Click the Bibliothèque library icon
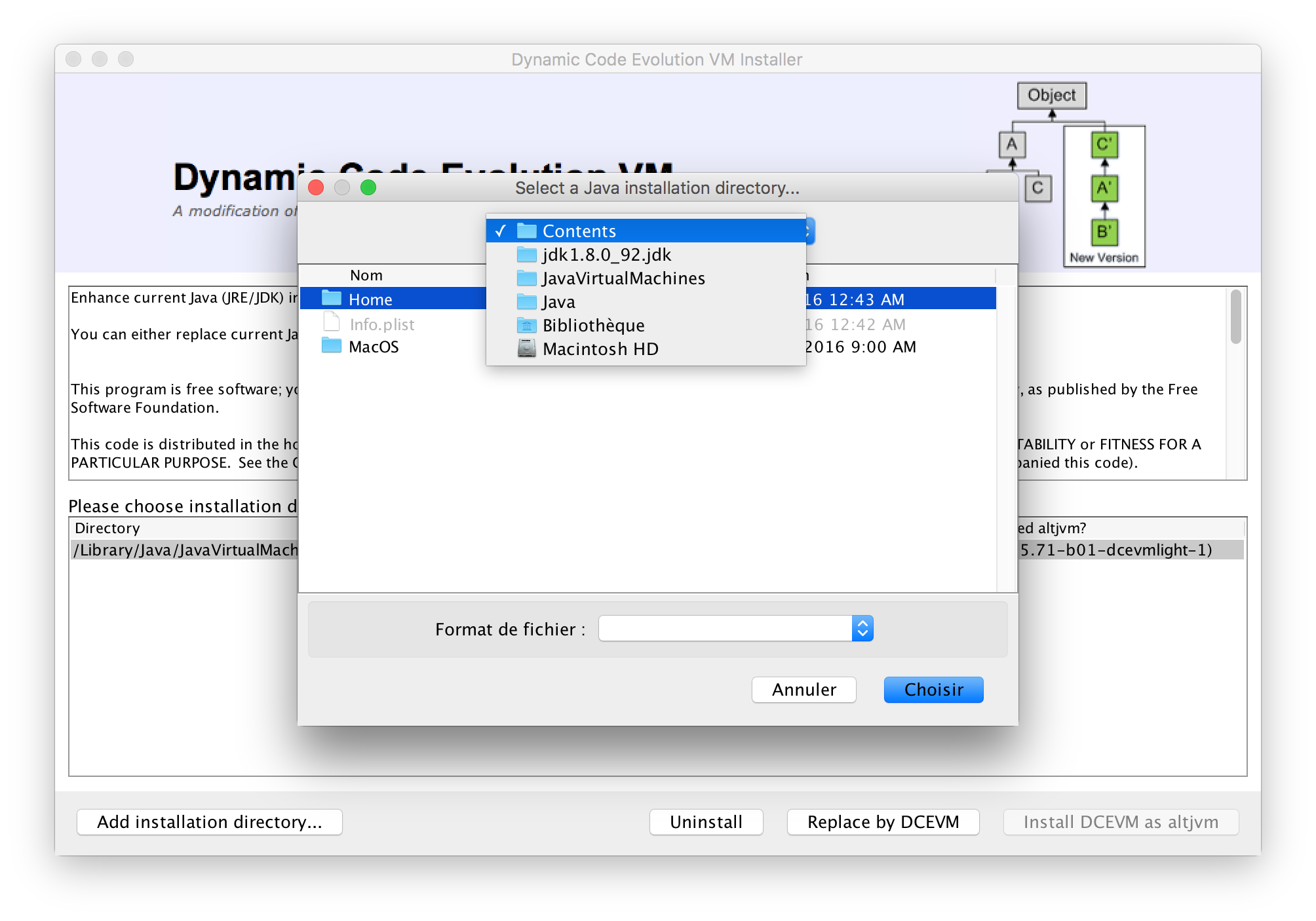 (x=527, y=325)
